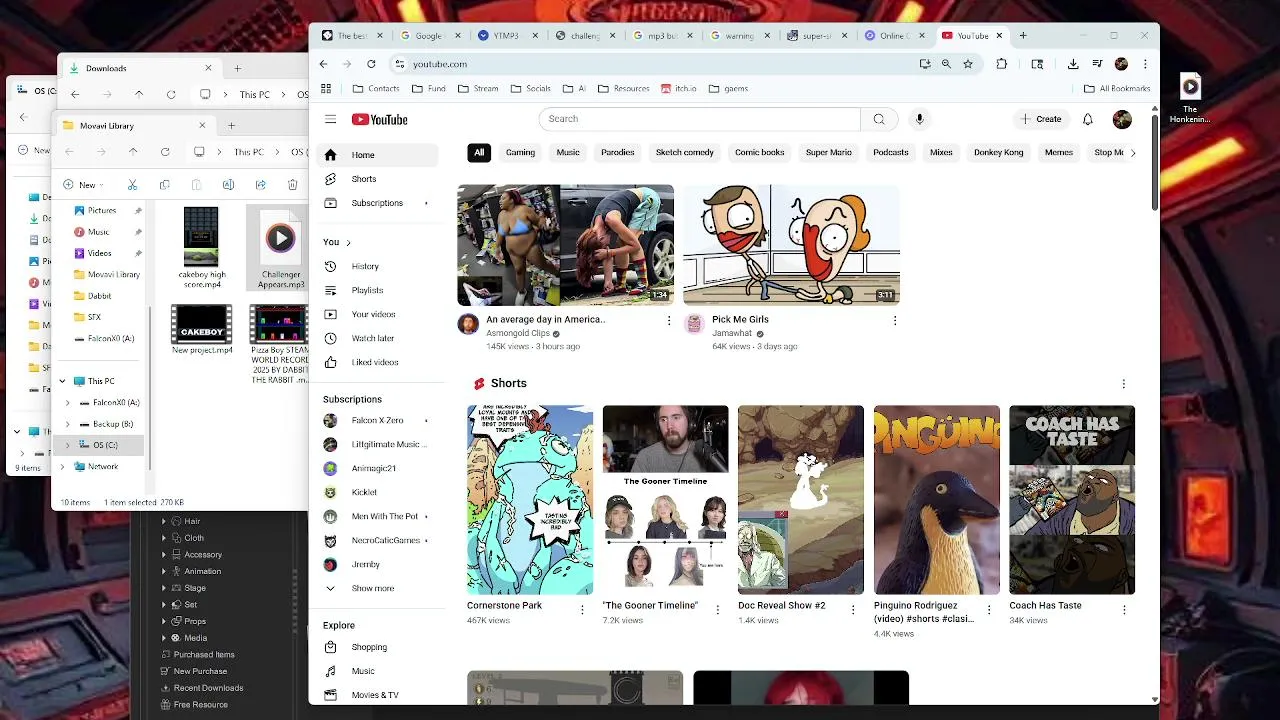
Task: Select the Gaming filter chip
Action: coord(520,153)
